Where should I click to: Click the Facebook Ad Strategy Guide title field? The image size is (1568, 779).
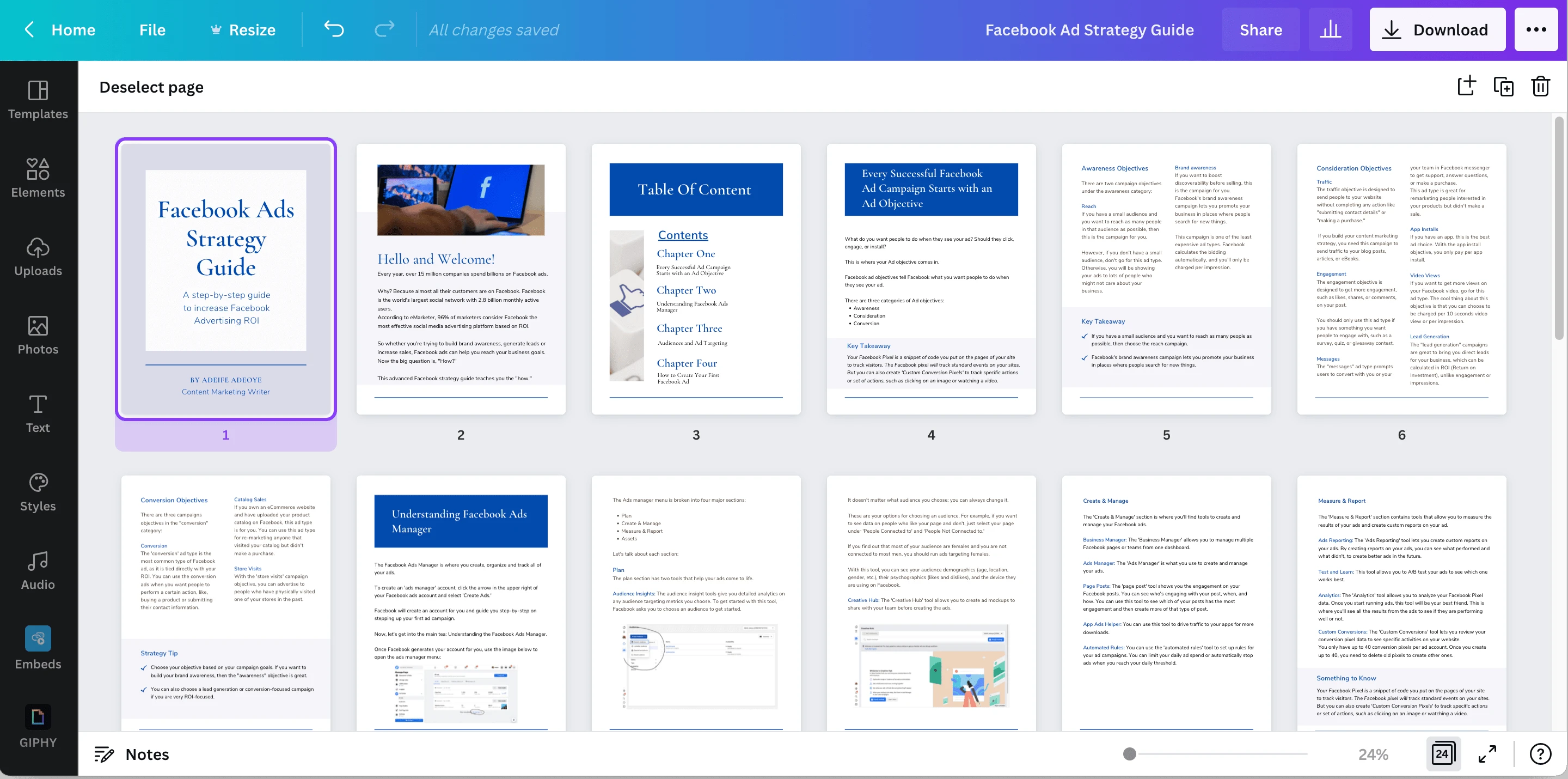tap(1089, 30)
